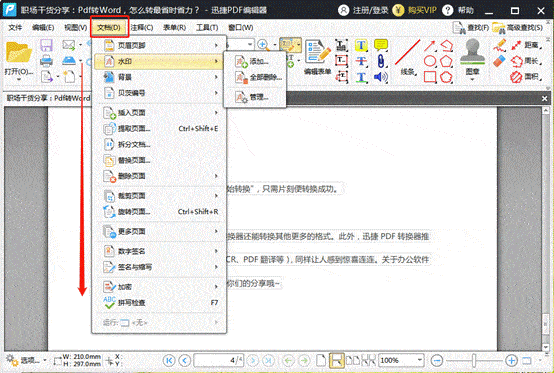
Task: Go to previous page button
Action: [184, 361]
